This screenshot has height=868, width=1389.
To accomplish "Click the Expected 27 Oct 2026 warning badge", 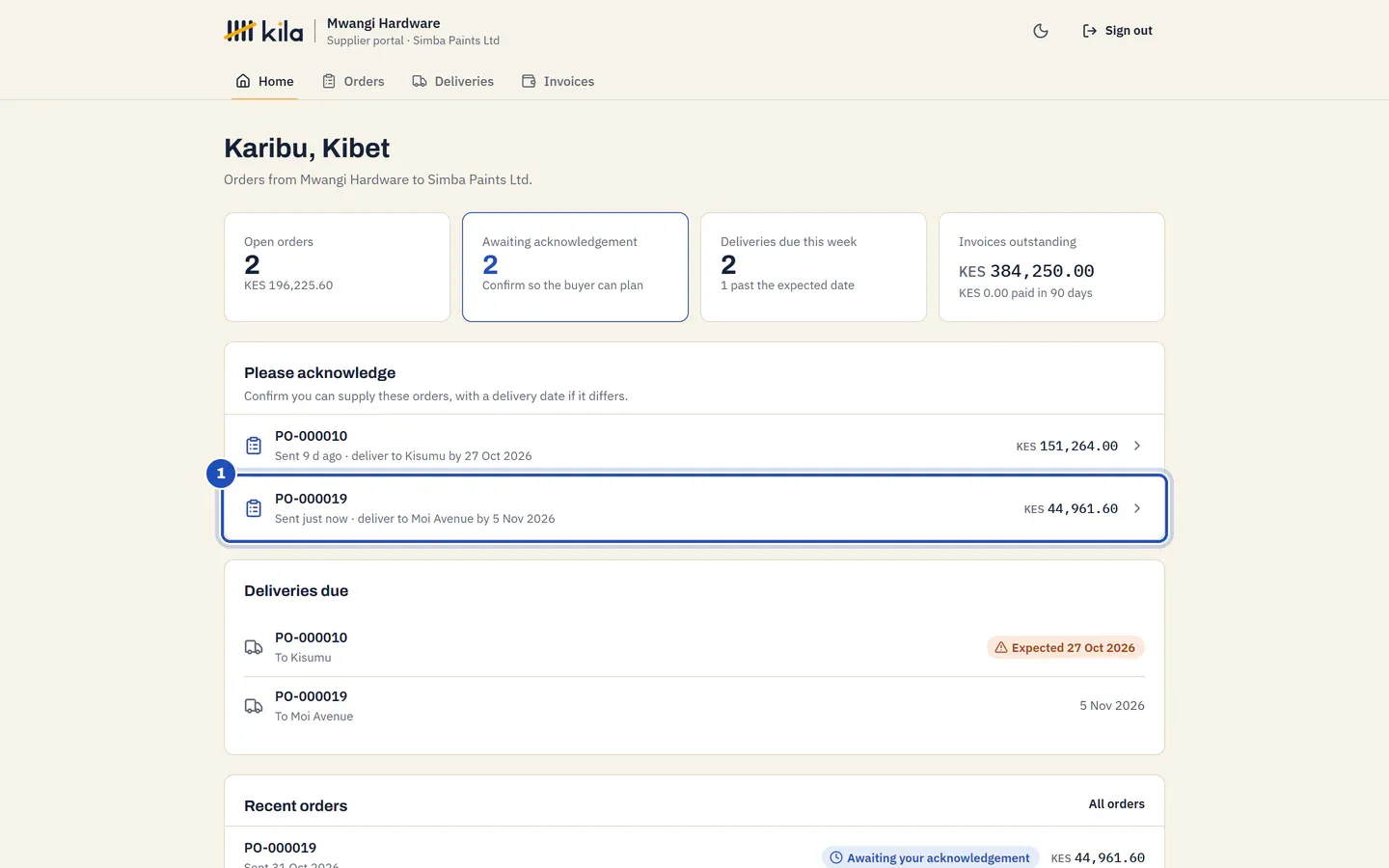I will [x=1066, y=647].
